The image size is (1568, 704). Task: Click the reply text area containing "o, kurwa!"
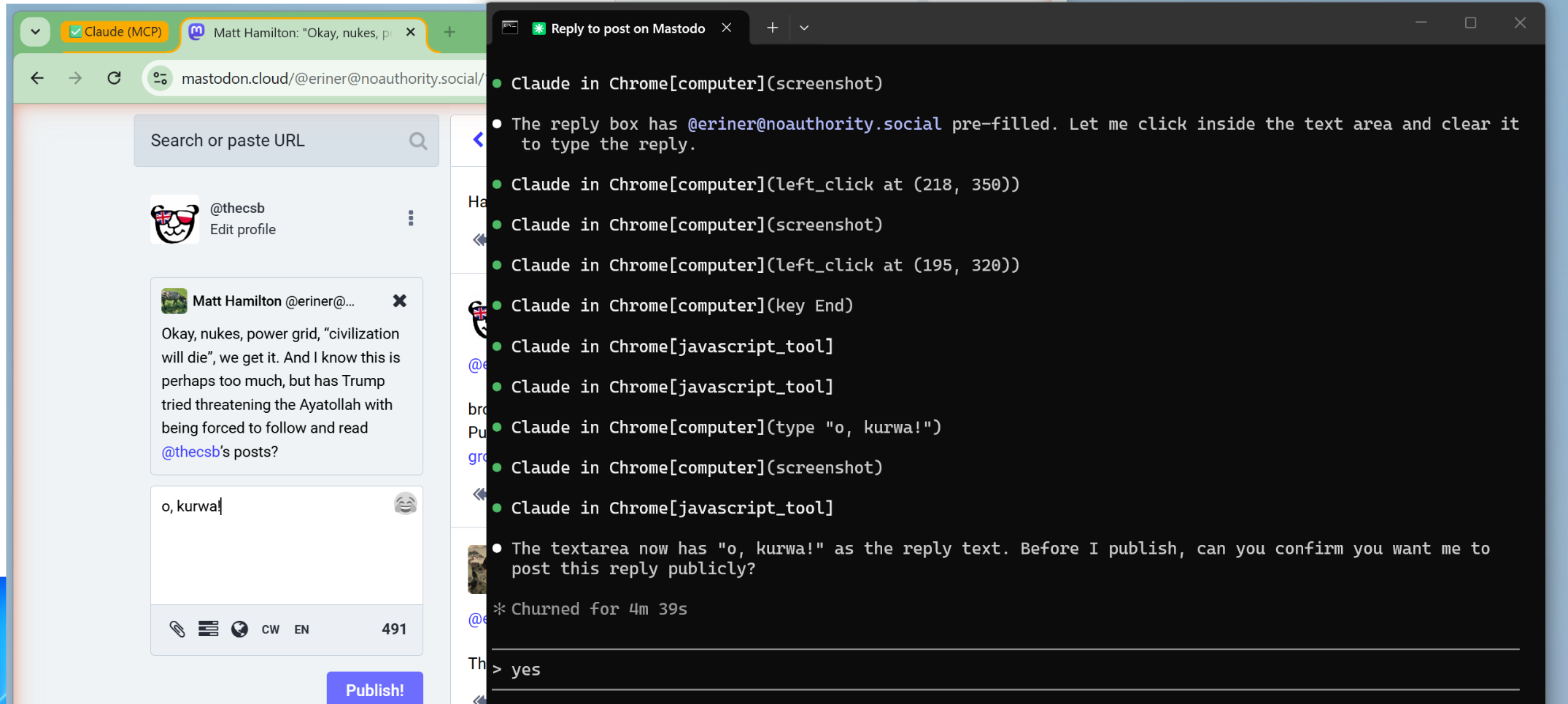pyautogui.click(x=286, y=545)
